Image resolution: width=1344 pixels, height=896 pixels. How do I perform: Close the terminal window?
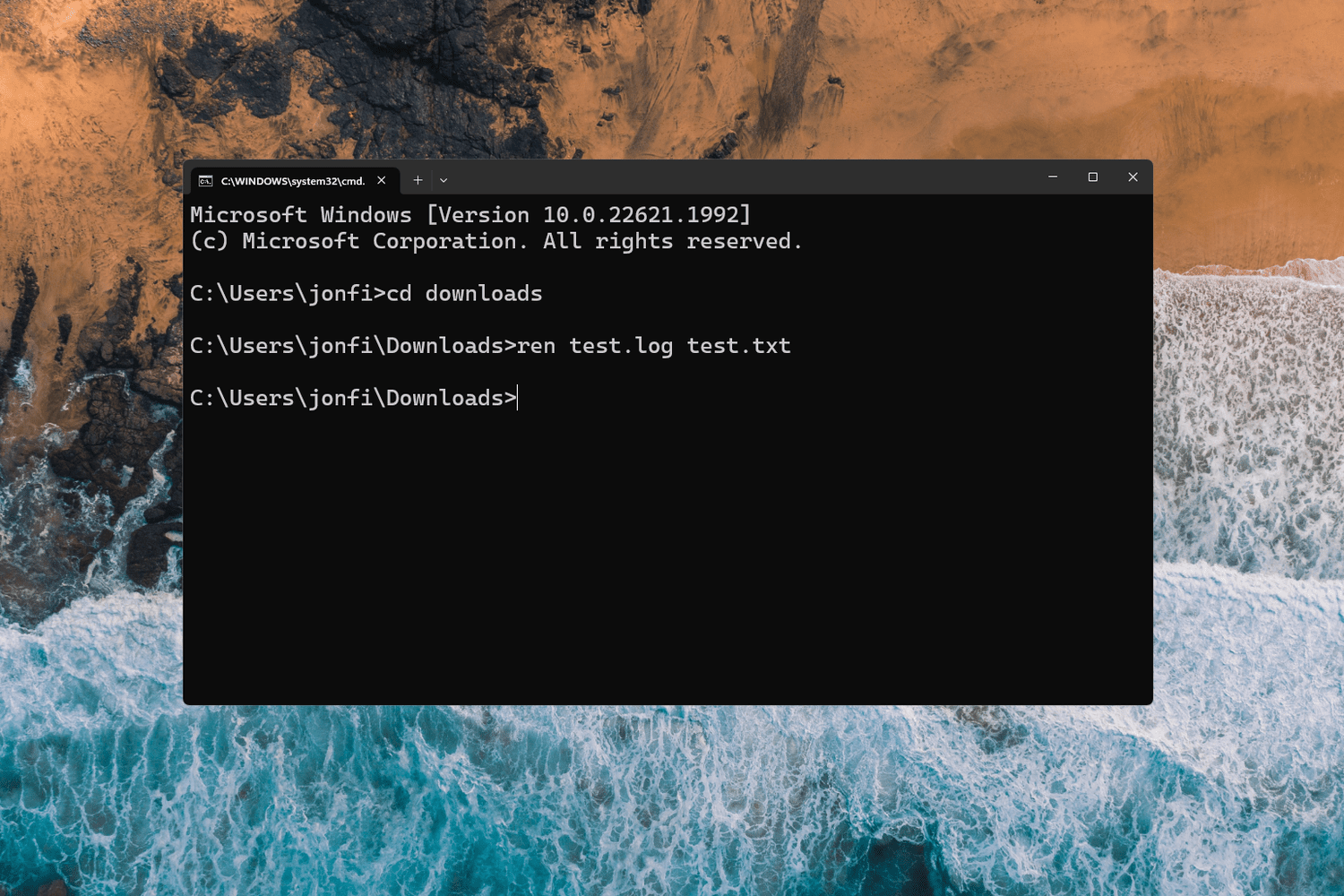(x=1133, y=177)
